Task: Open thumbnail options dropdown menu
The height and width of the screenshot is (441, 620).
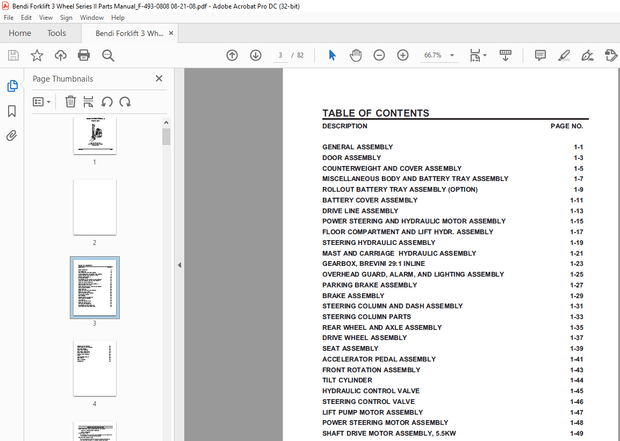Action: (42, 102)
